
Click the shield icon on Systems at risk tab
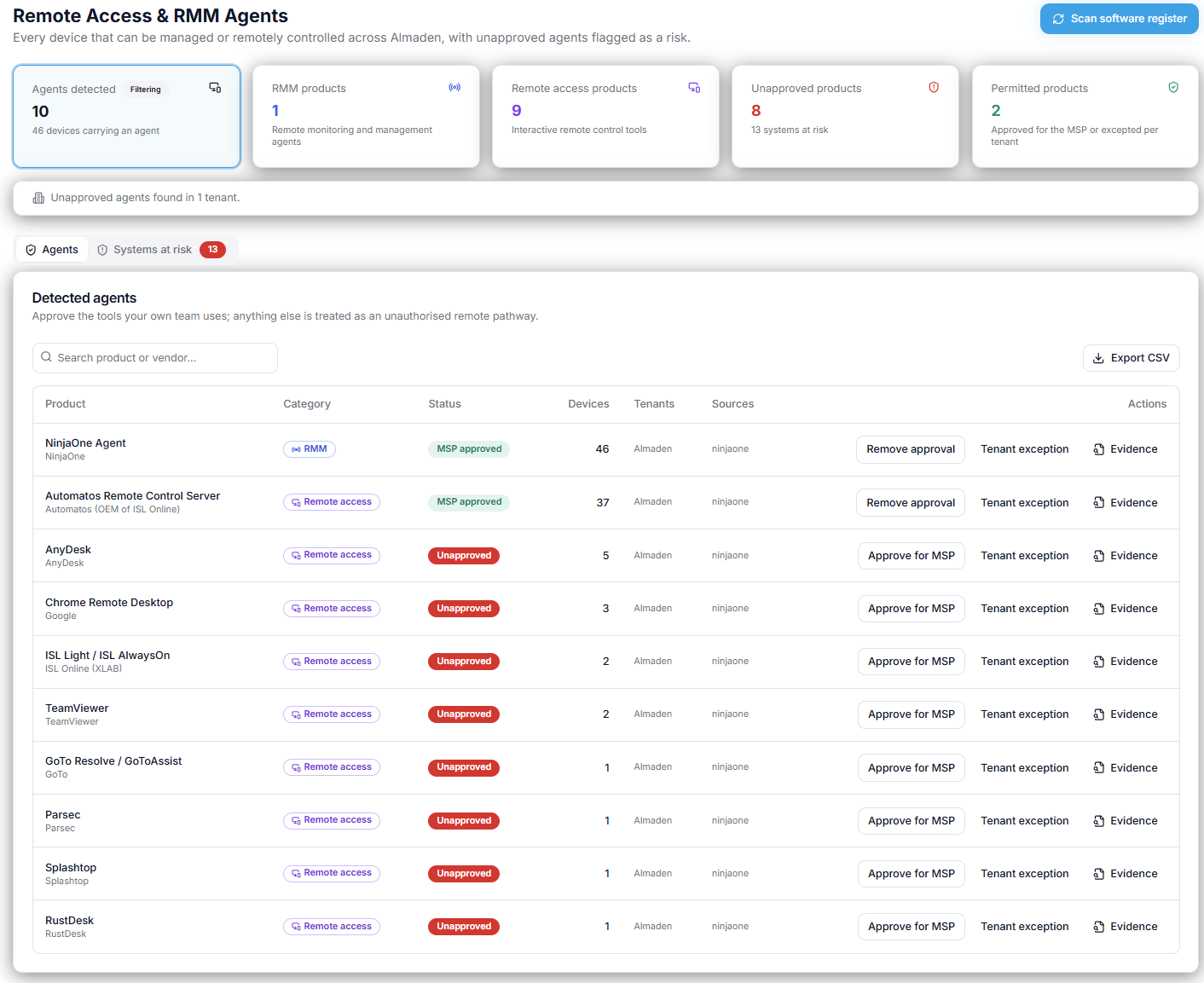(x=102, y=250)
